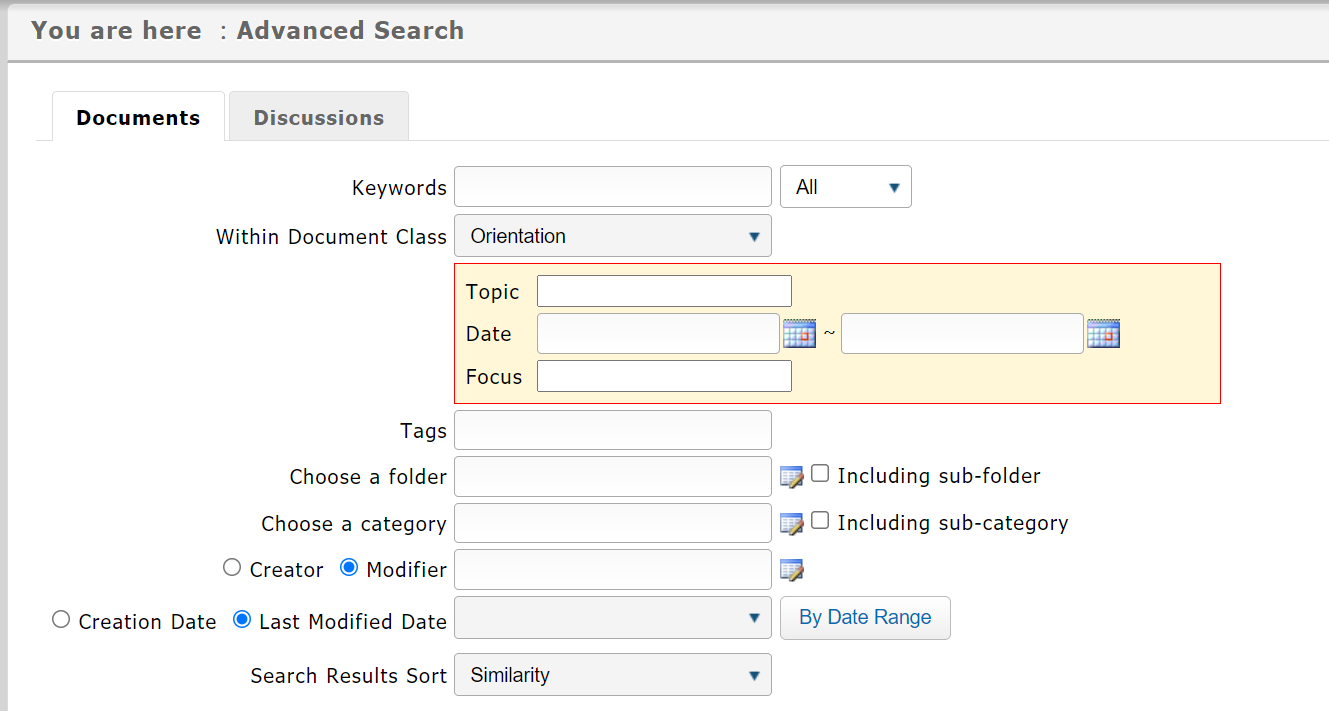
Task: Click into the Keywords text field
Action: pos(612,187)
